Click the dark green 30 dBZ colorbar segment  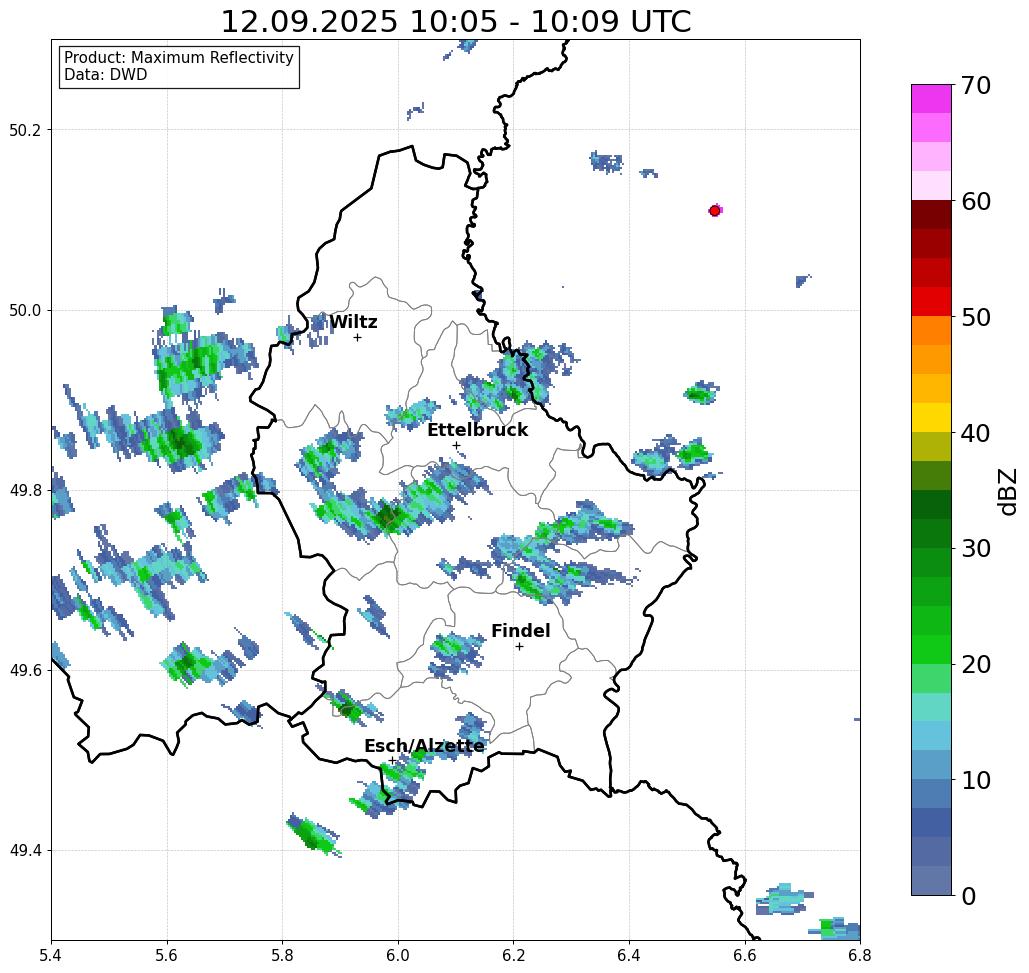(931, 533)
